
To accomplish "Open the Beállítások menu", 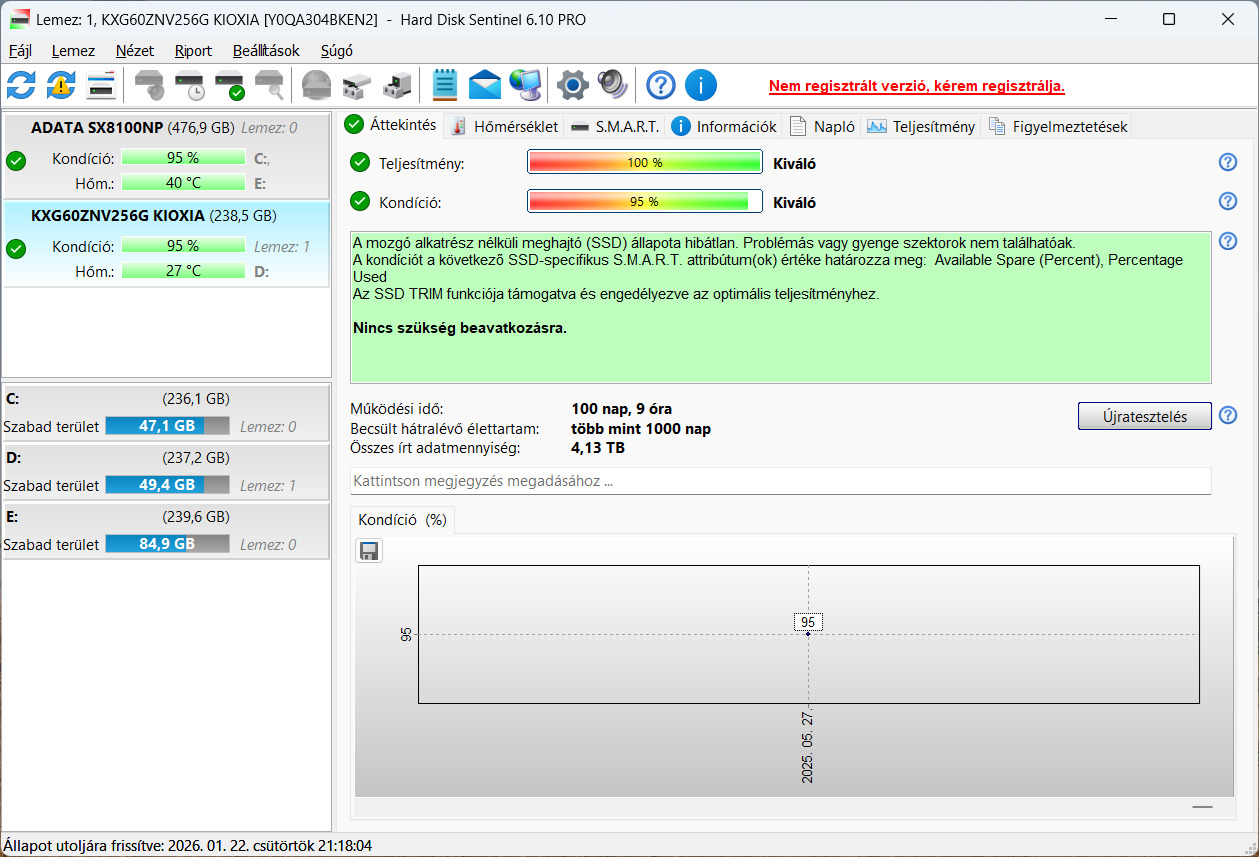I will 266,50.
